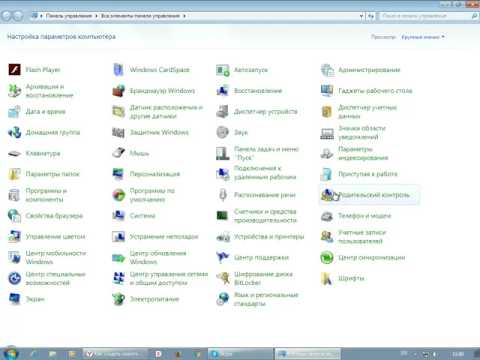Open Устройства и принтеры link
Image resolution: width=480 pixels, height=360 pixels.
coord(269,237)
